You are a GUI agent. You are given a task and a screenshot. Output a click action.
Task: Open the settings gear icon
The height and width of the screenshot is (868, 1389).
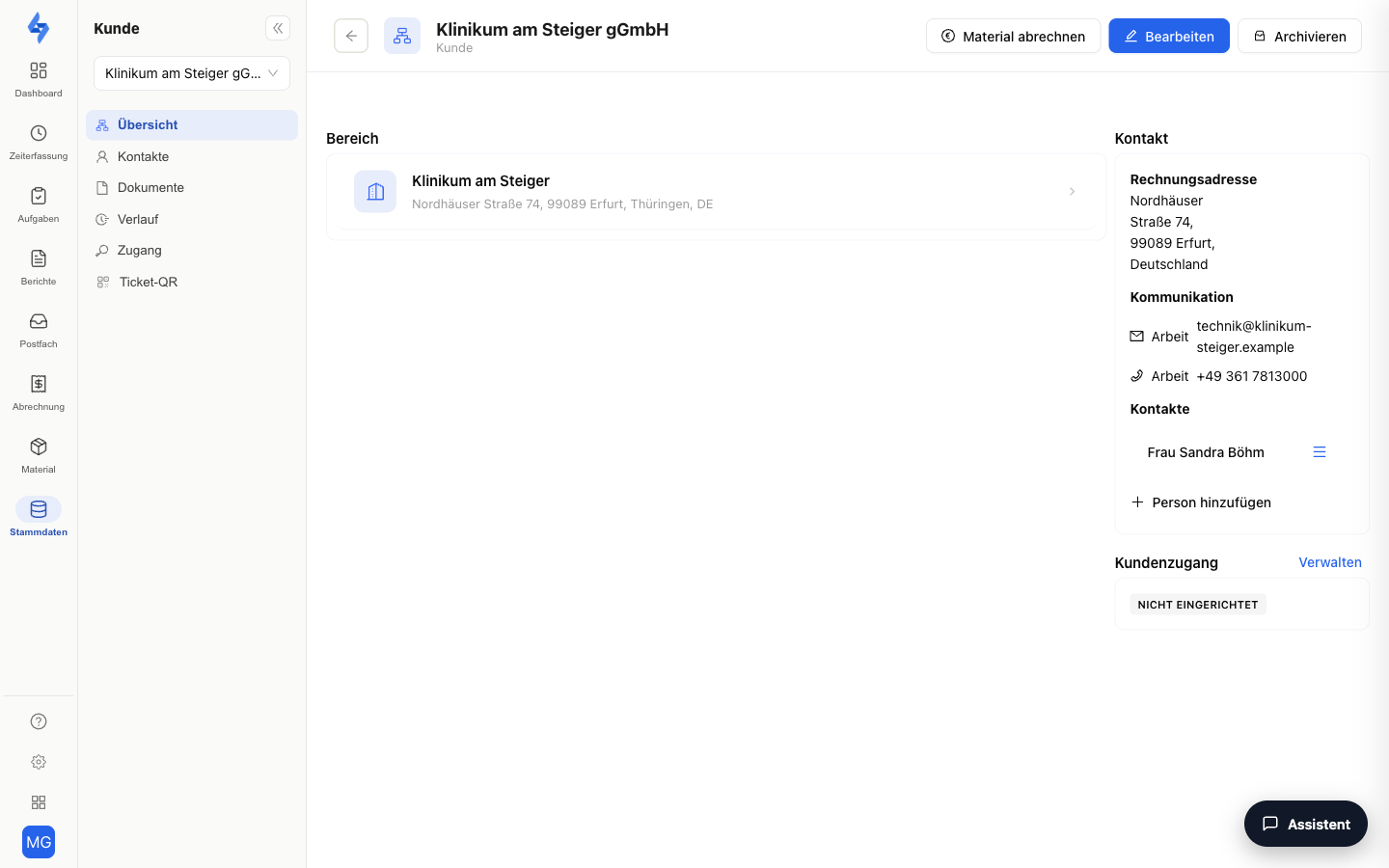coord(39,762)
